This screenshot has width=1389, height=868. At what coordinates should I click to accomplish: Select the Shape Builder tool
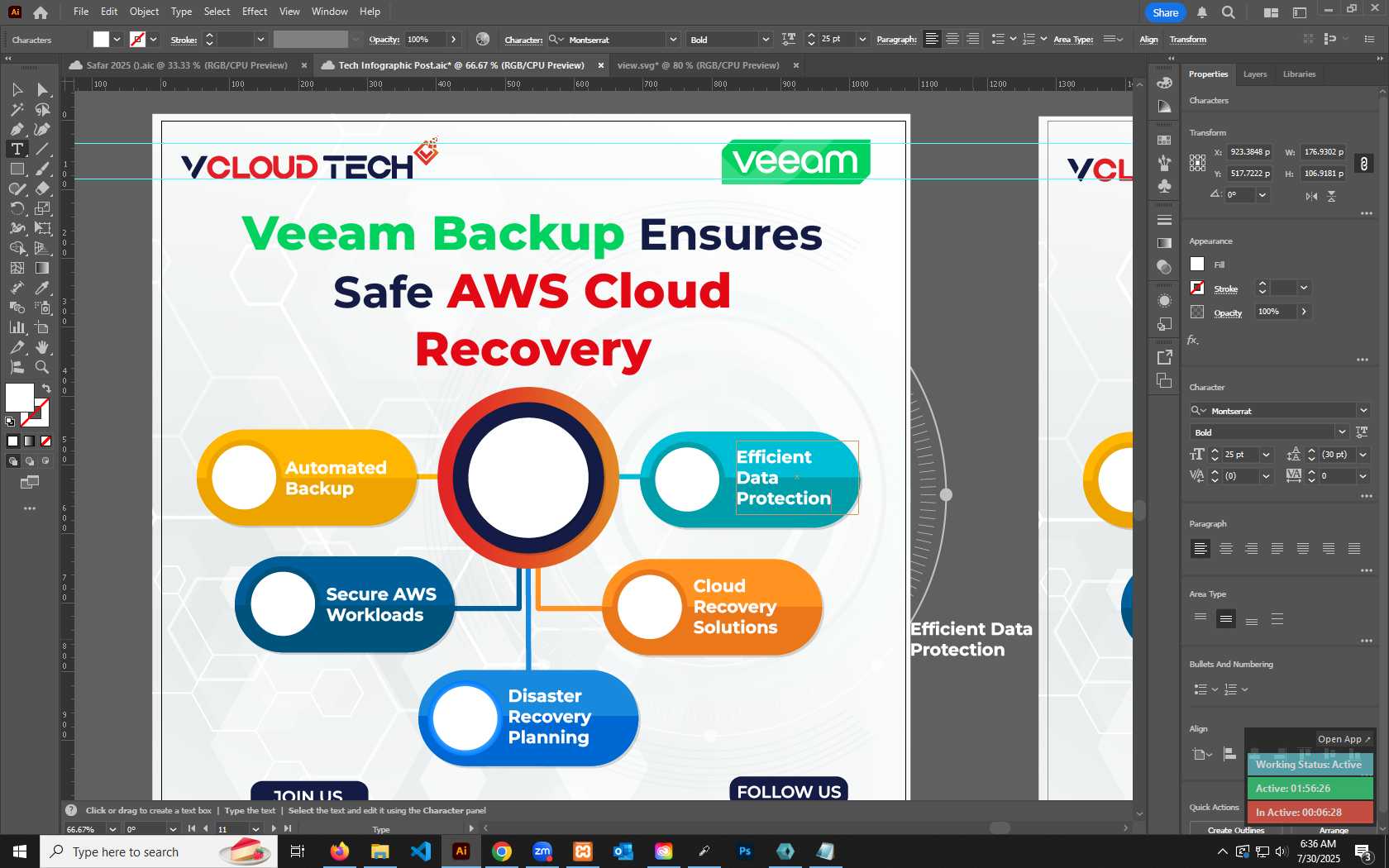(17, 248)
